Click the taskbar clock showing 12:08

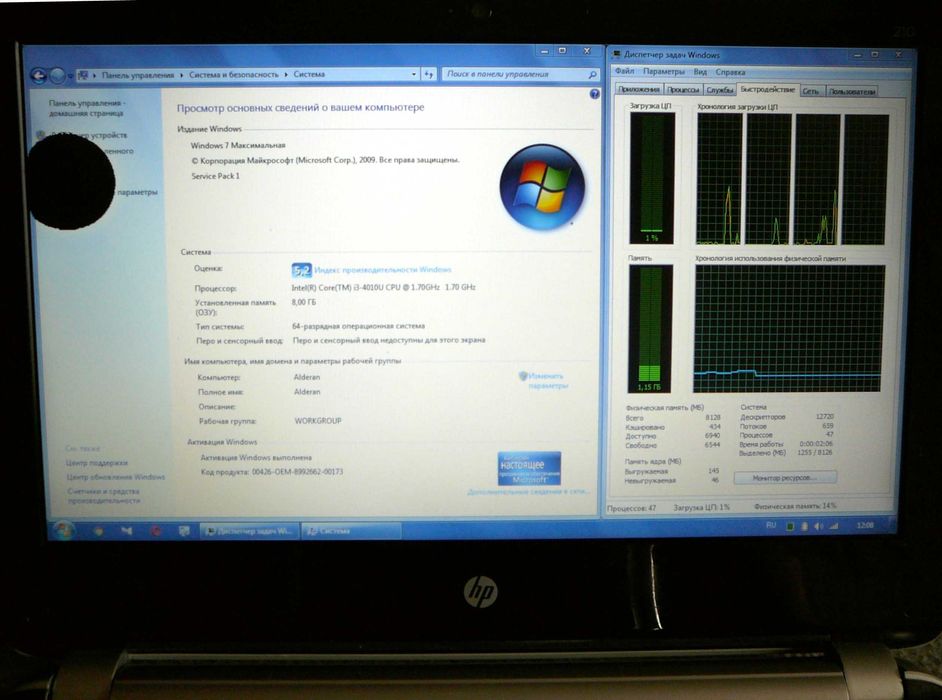tap(865, 526)
